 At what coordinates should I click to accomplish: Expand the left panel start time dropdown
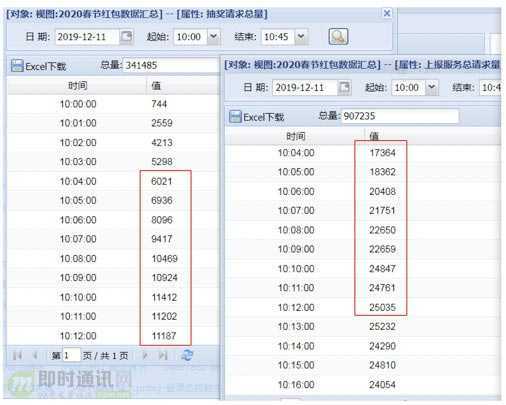[213, 36]
